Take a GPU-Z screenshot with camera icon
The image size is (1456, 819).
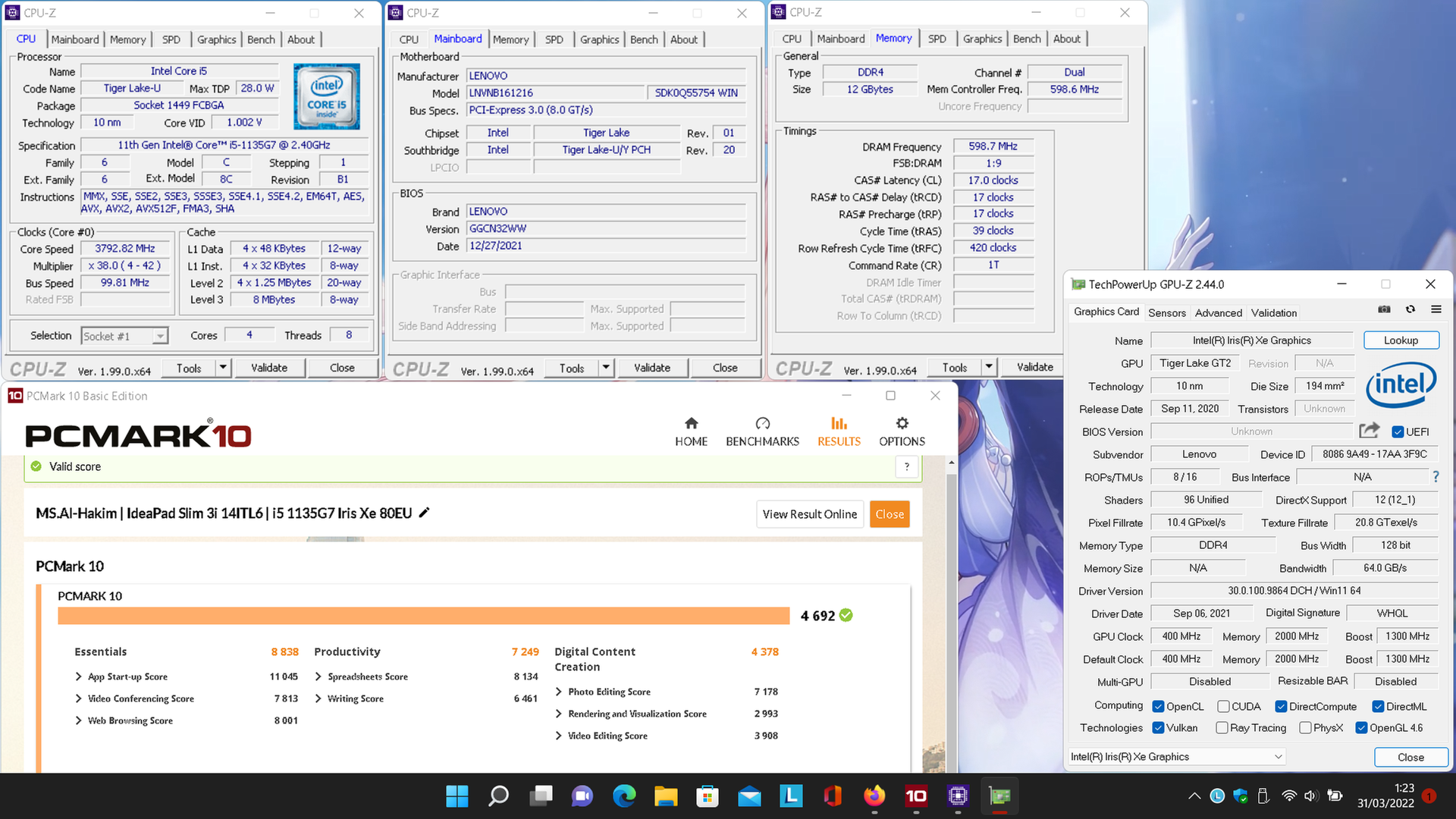click(1384, 309)
